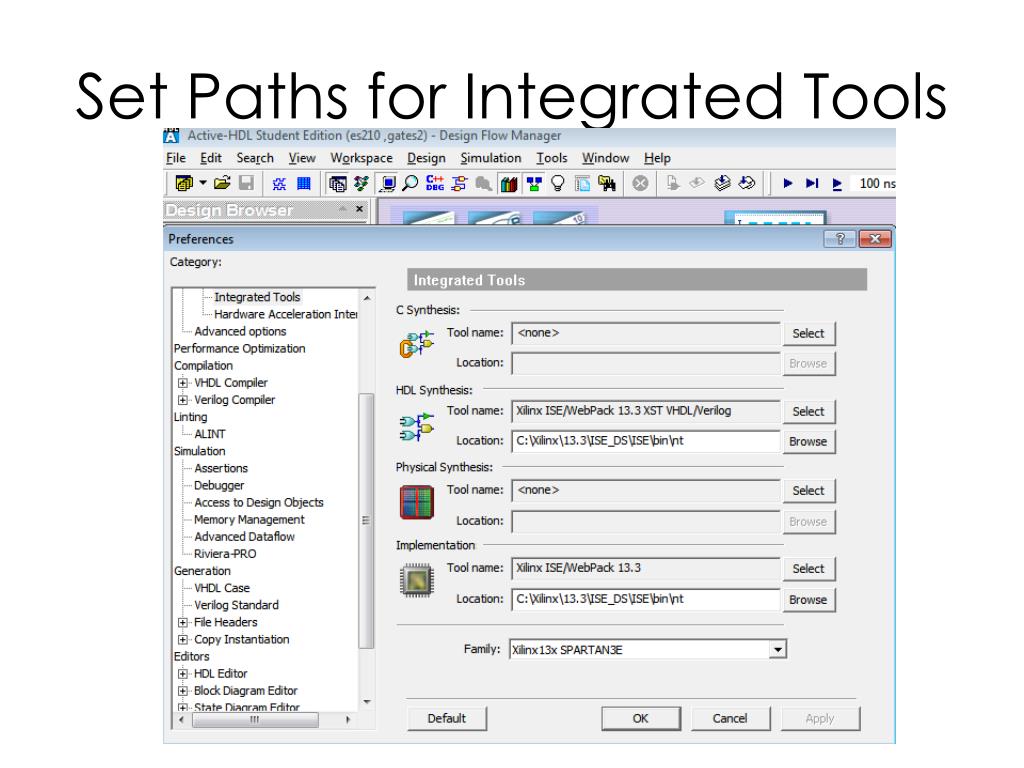The height and width of the screenshot is (768, 1024).
Task: Click the light bulb toolbar icon
Action: click(x=558, y=184)
